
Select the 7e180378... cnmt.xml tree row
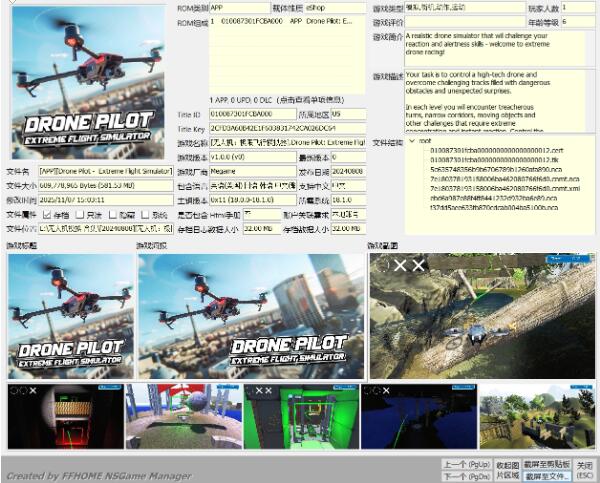click(505, 189)
